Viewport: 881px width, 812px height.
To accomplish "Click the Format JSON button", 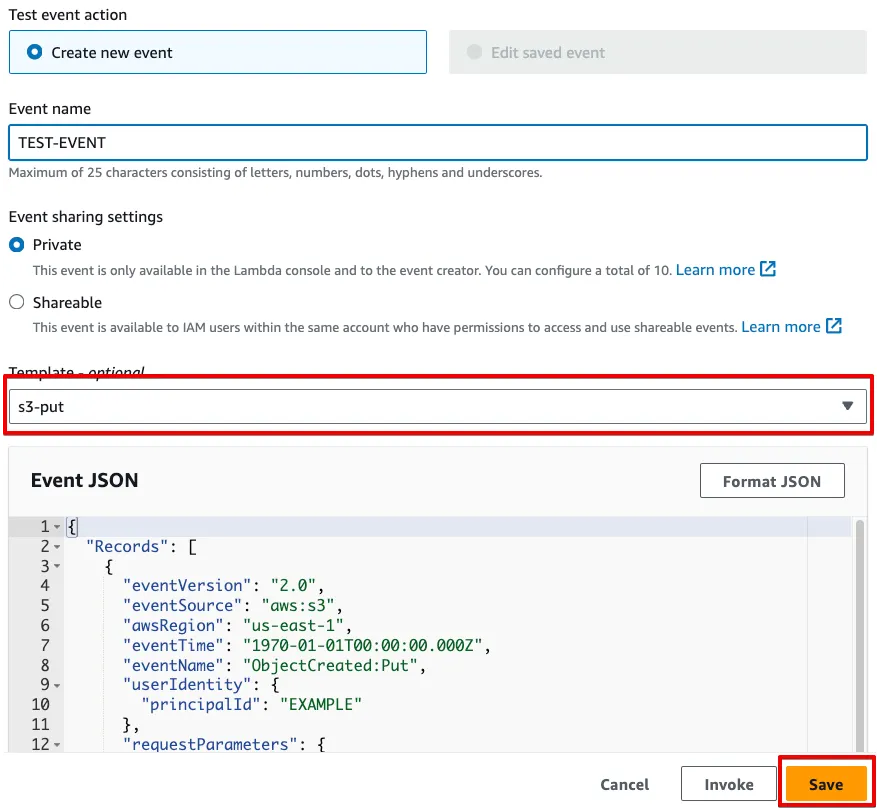I will [772, 481].
